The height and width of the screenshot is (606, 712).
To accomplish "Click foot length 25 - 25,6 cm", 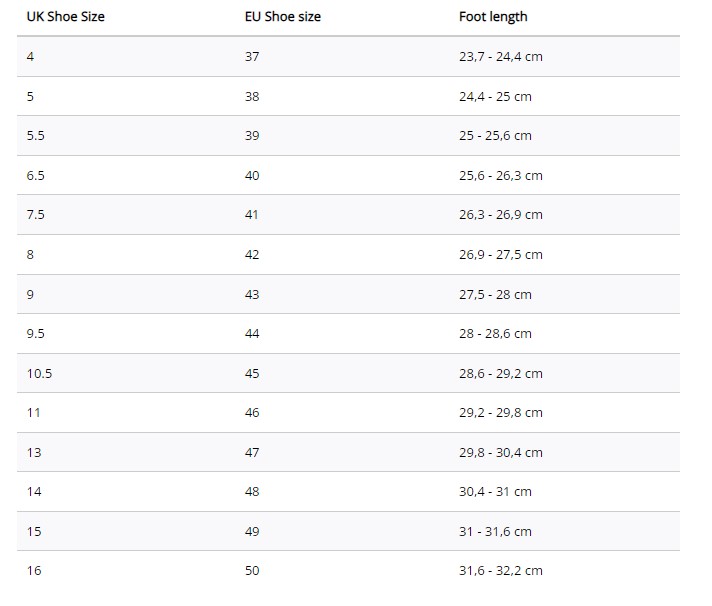I will [495, 136].
